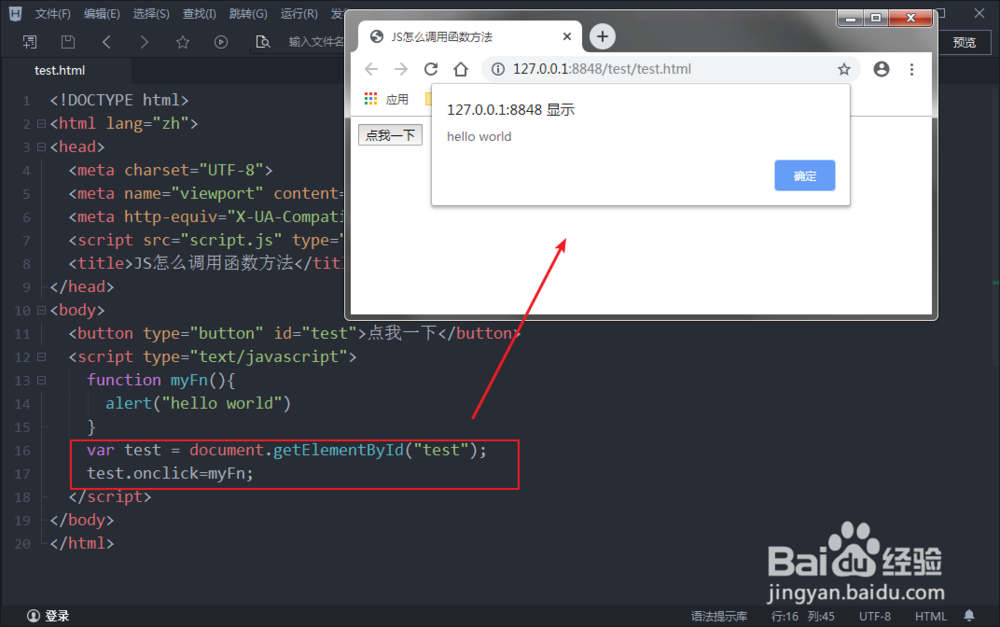Click the meta charset="UTF-8" line

171,170
